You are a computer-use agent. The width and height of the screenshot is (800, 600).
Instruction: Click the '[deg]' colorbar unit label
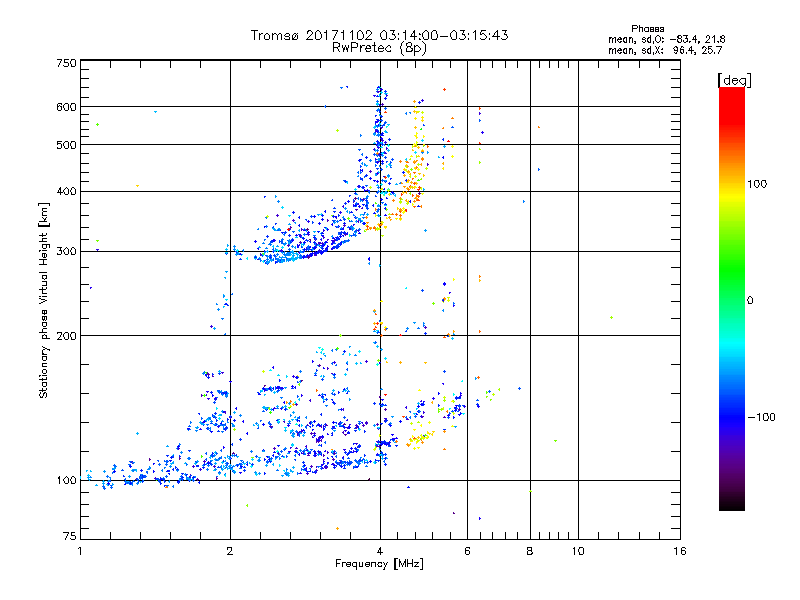coord(734,80)
